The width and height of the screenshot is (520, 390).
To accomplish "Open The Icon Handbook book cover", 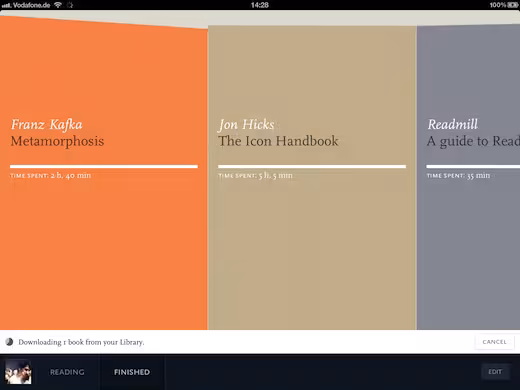I will click(312, 178).
